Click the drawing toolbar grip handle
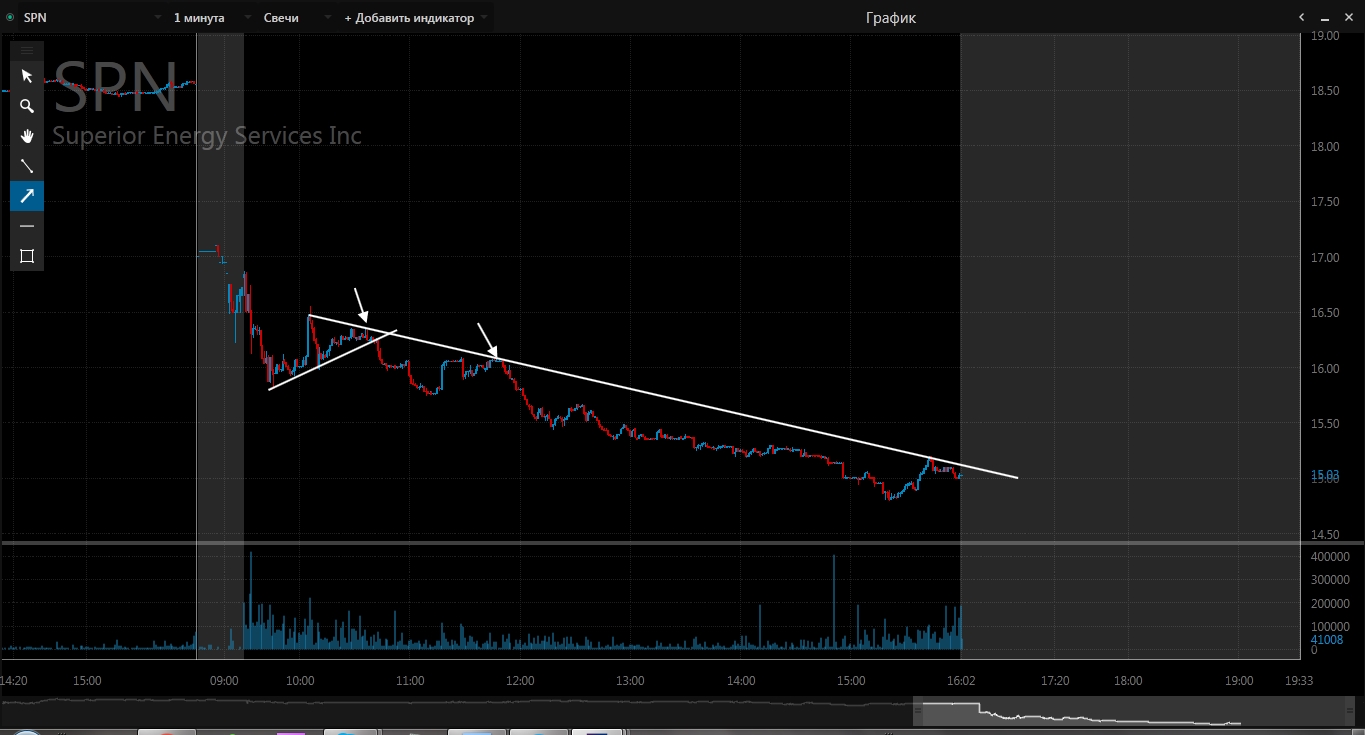Viewport: 1365px width, 735px height. [27, 50]
